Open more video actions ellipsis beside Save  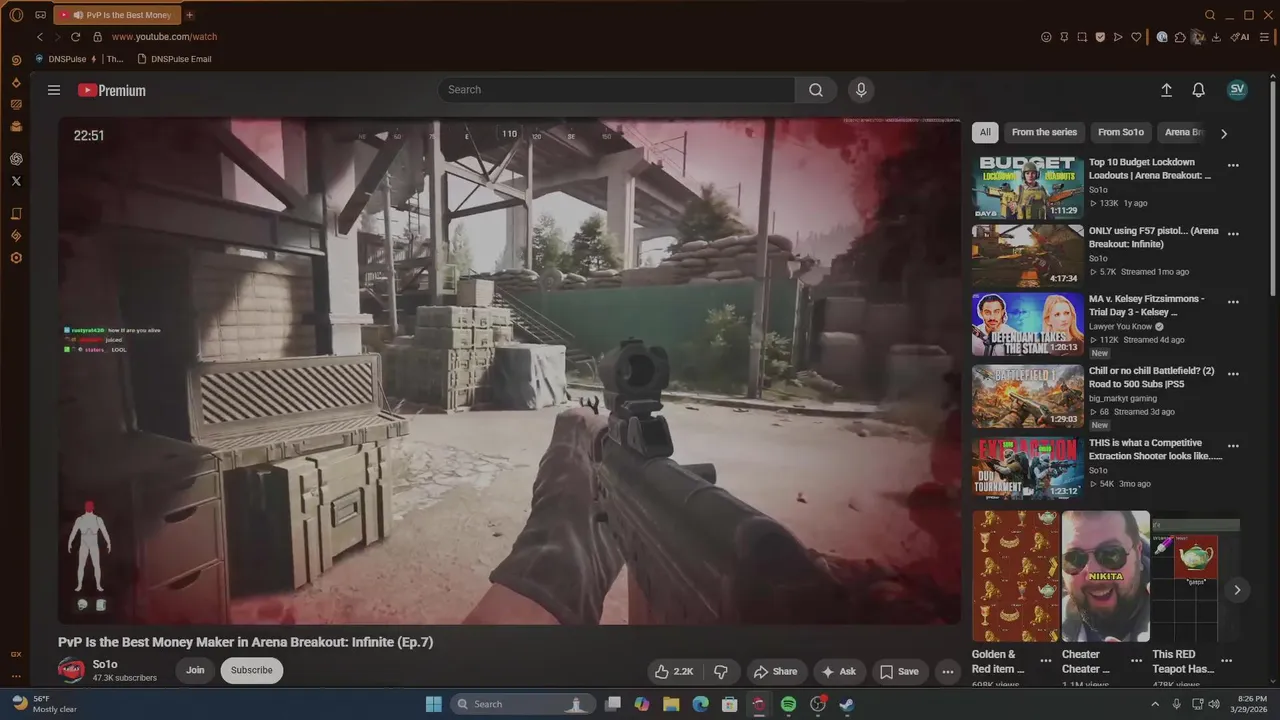[947, 671]
